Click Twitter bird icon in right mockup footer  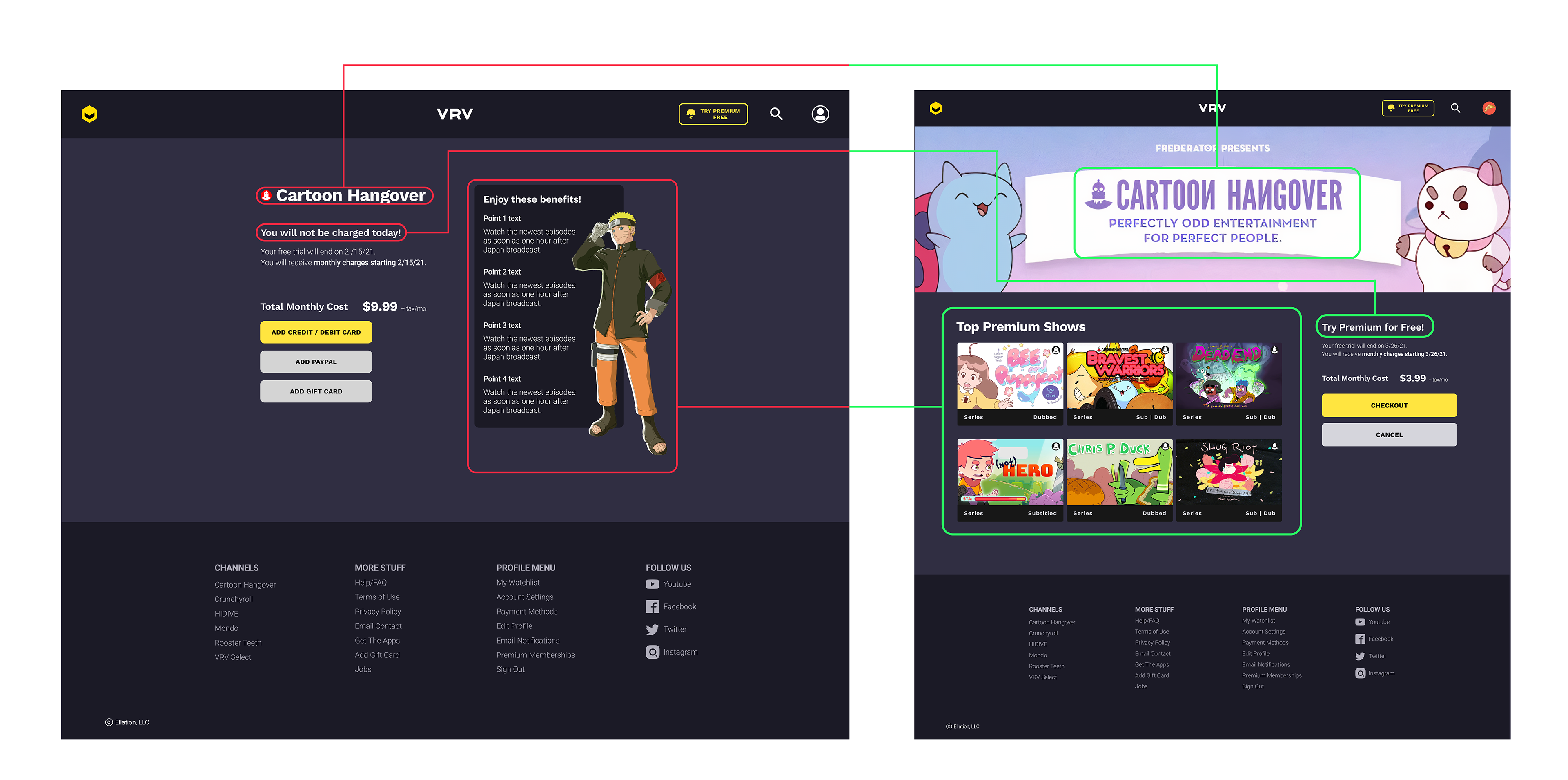click(x=1360, y=656)
